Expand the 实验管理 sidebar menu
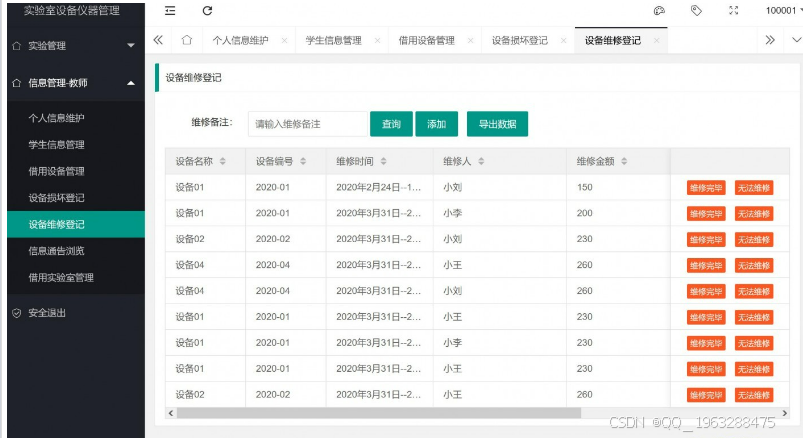This screenshot has width=803, height=438. [x=76, y=46]
